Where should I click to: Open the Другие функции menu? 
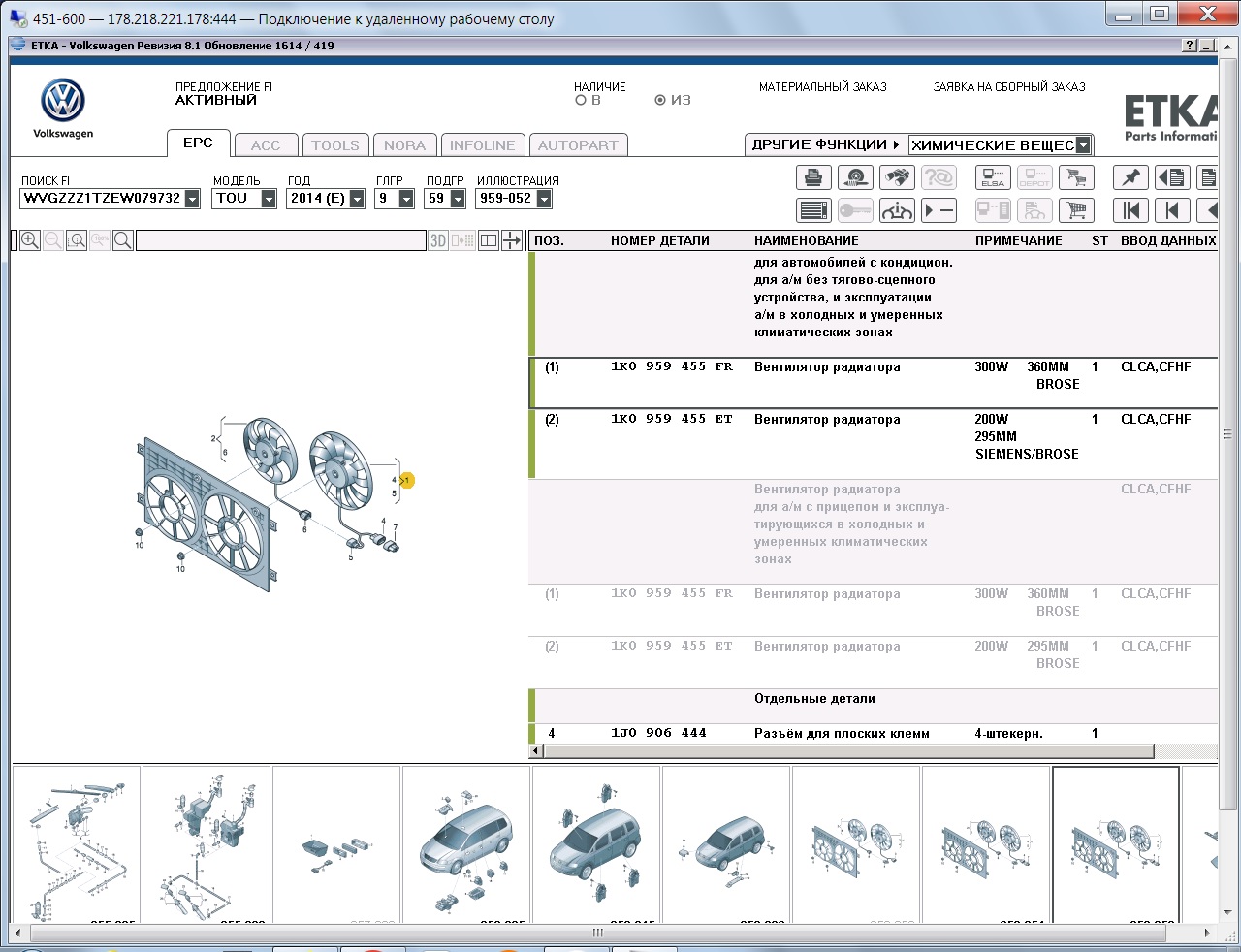pos(825,144)
